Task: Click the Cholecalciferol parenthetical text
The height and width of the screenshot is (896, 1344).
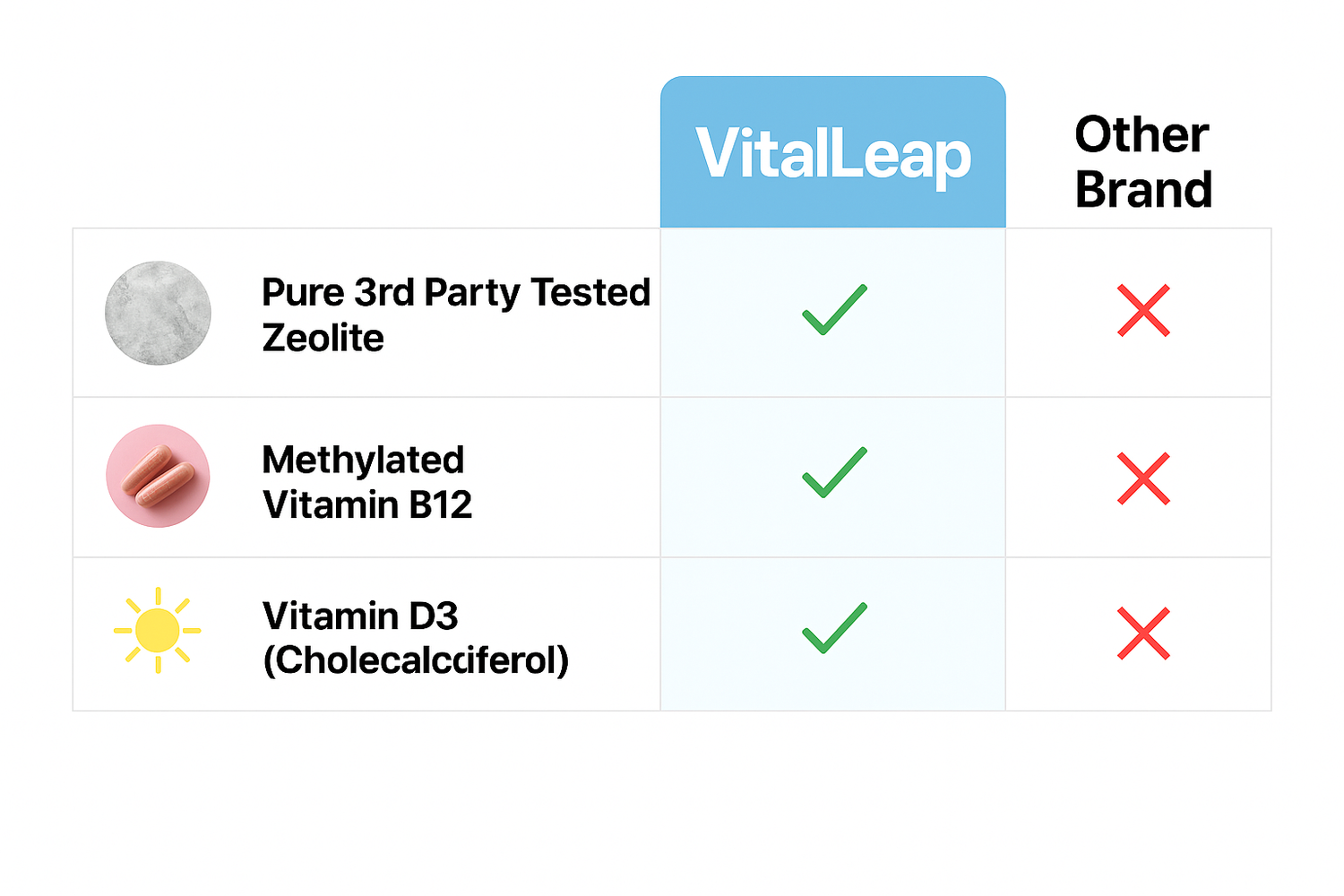Action: pos(416,660)
